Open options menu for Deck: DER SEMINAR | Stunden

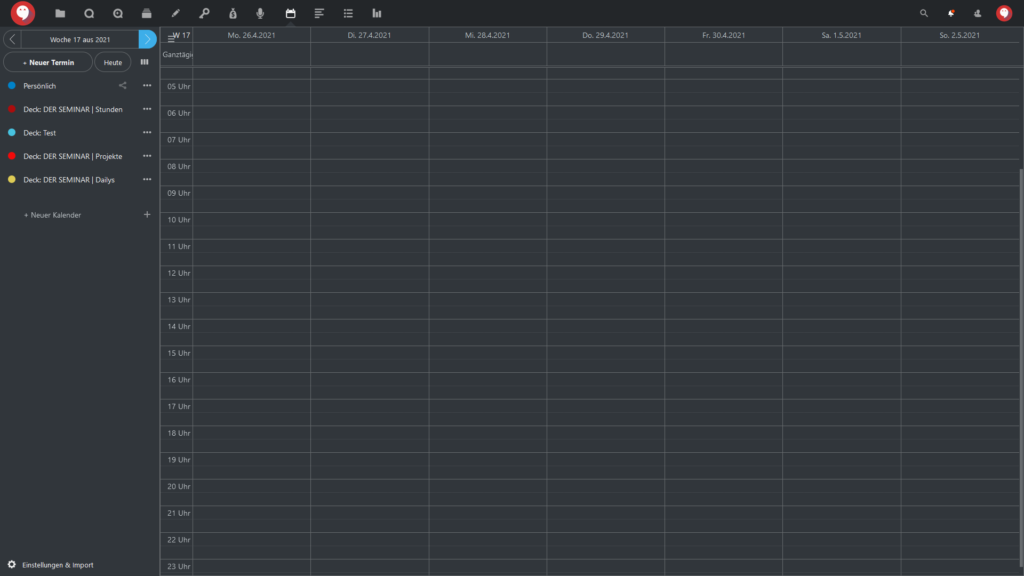pyautogui.click(x=147, y=109)
